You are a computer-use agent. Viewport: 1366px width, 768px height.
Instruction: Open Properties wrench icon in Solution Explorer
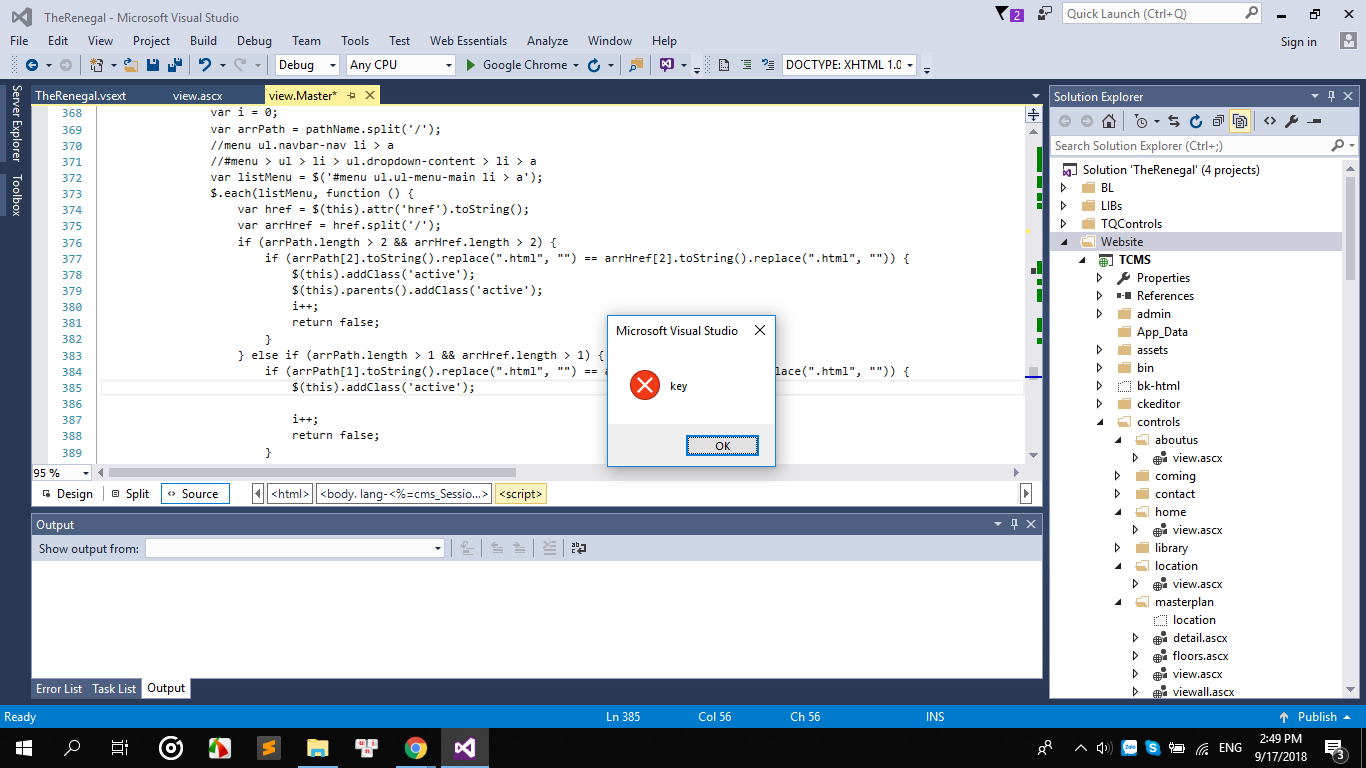pos(1291,121)
